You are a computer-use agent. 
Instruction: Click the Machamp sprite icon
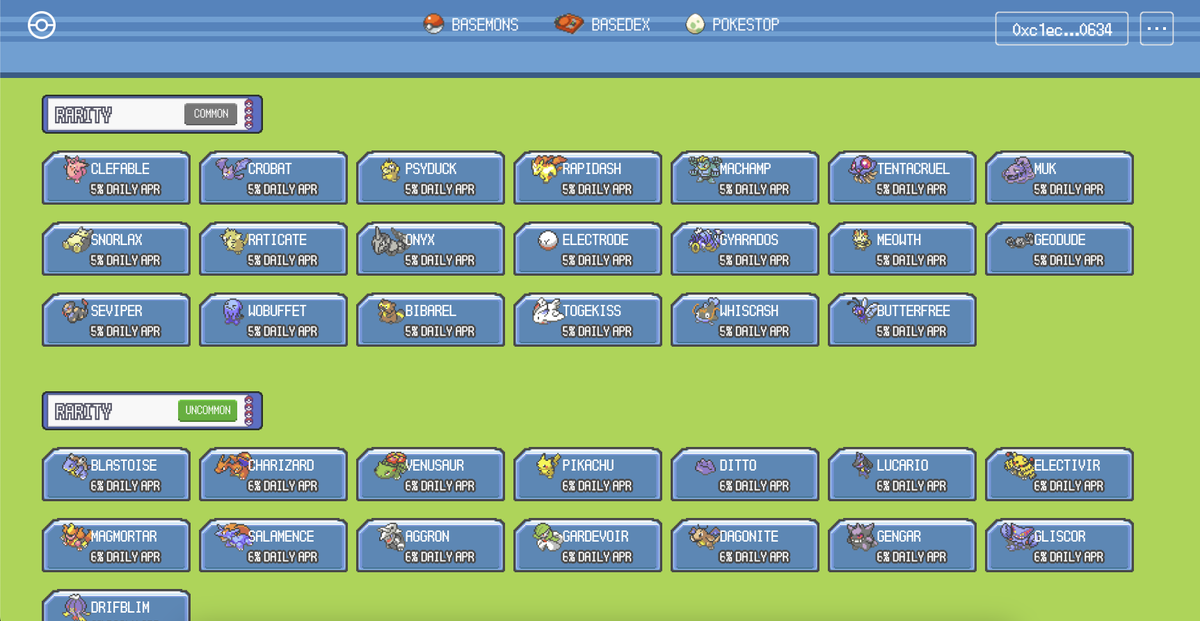pos(703,170)
